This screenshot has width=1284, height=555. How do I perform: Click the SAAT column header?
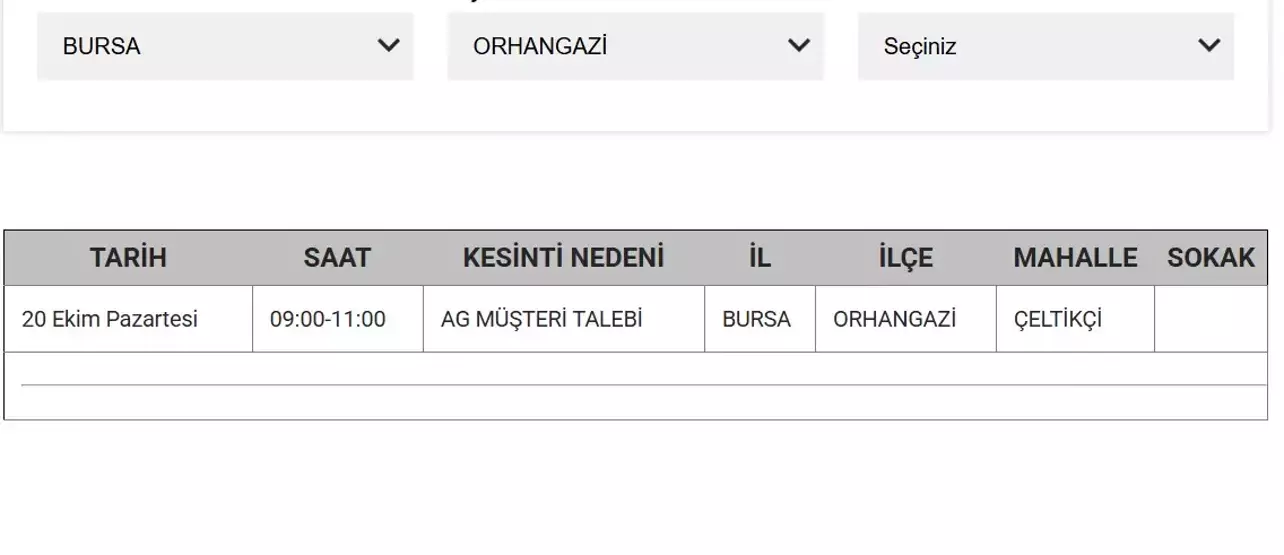337,258
